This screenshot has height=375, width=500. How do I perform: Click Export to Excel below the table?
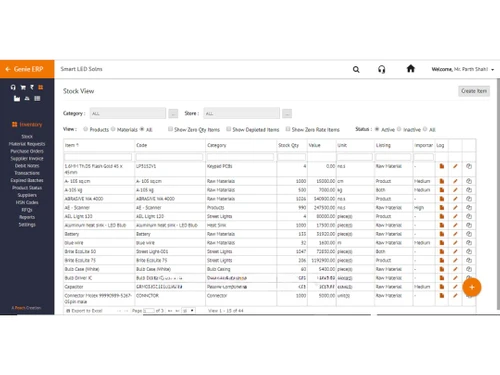[x=84, y=311]
